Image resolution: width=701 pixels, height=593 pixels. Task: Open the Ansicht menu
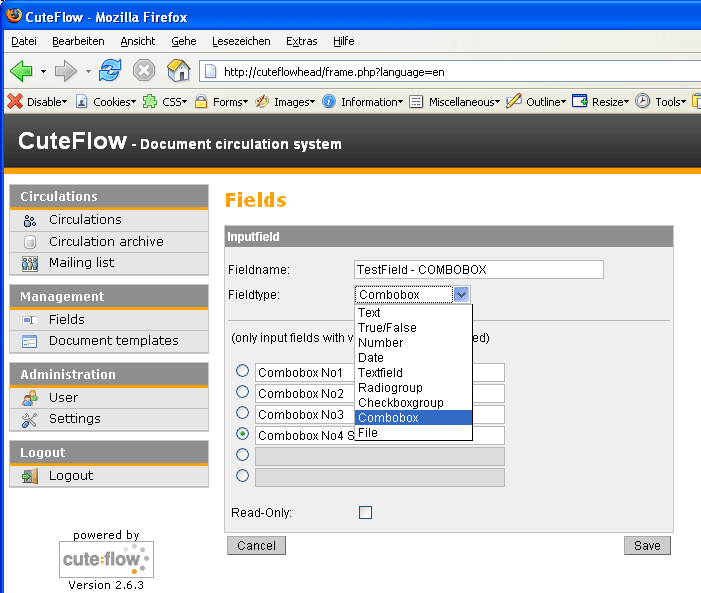coord(138,41)
